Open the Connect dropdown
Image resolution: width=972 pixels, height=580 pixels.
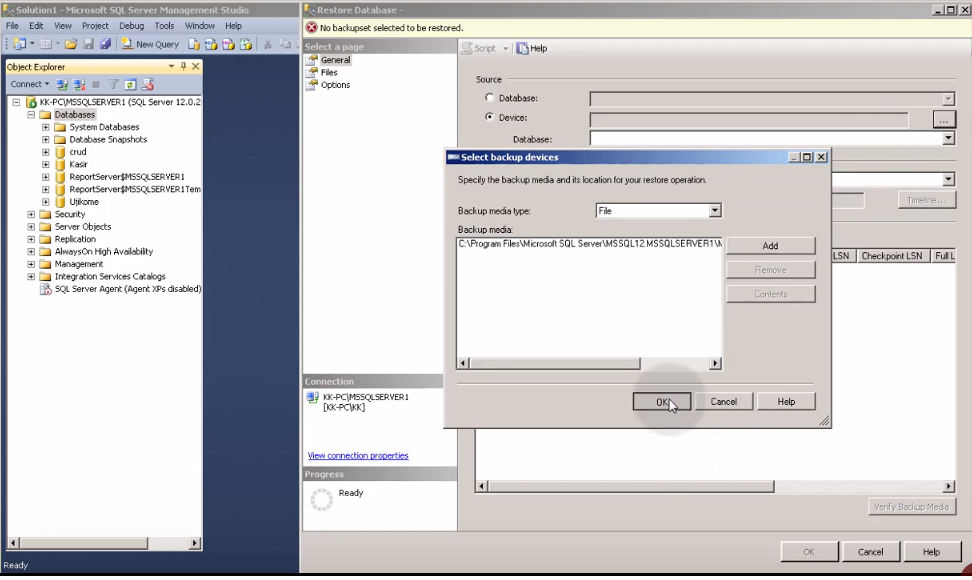pyautogui.click(x=29, y=84)
